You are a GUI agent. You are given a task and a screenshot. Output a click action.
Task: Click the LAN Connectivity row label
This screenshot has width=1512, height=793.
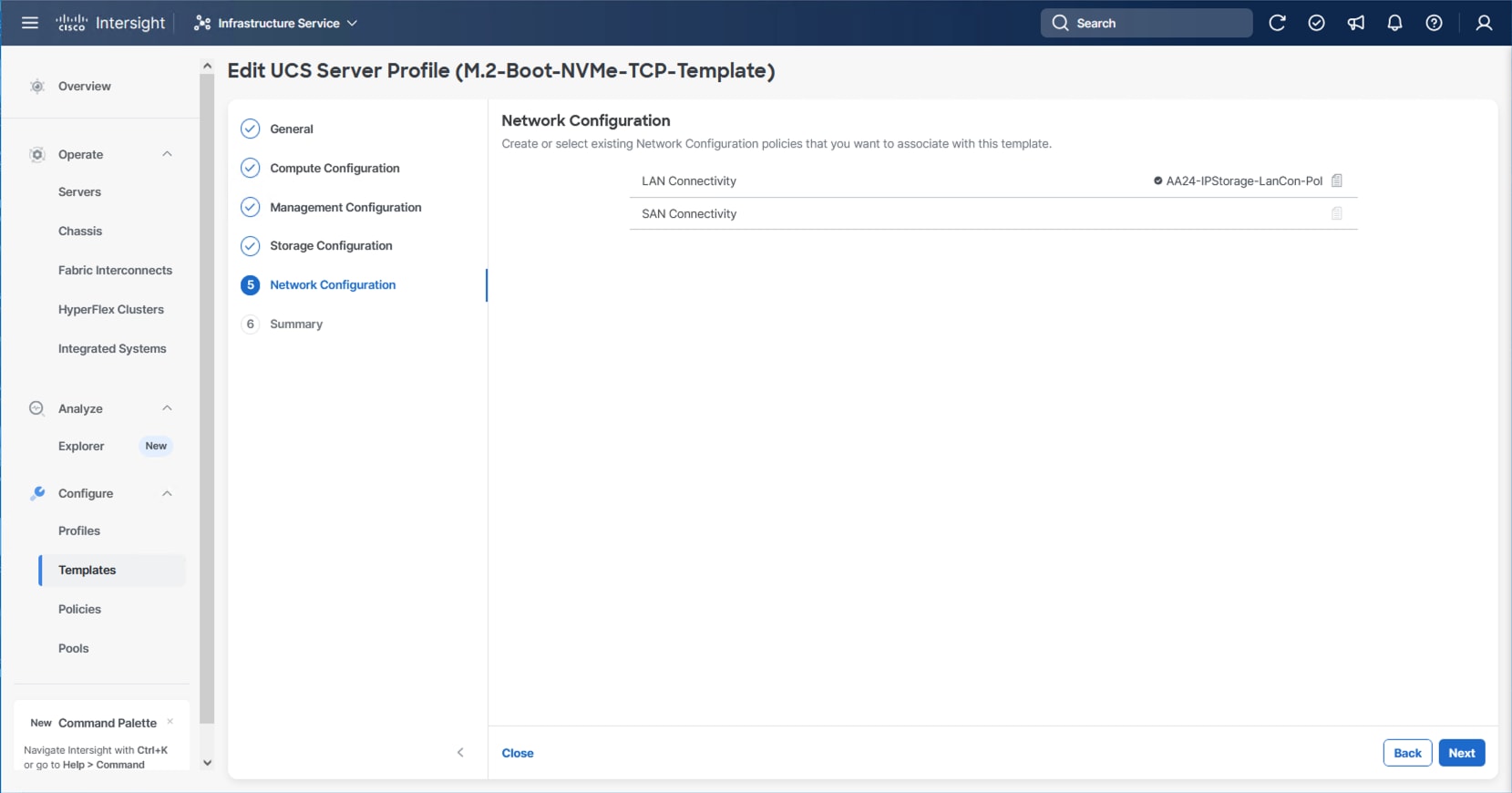(689, 181)
